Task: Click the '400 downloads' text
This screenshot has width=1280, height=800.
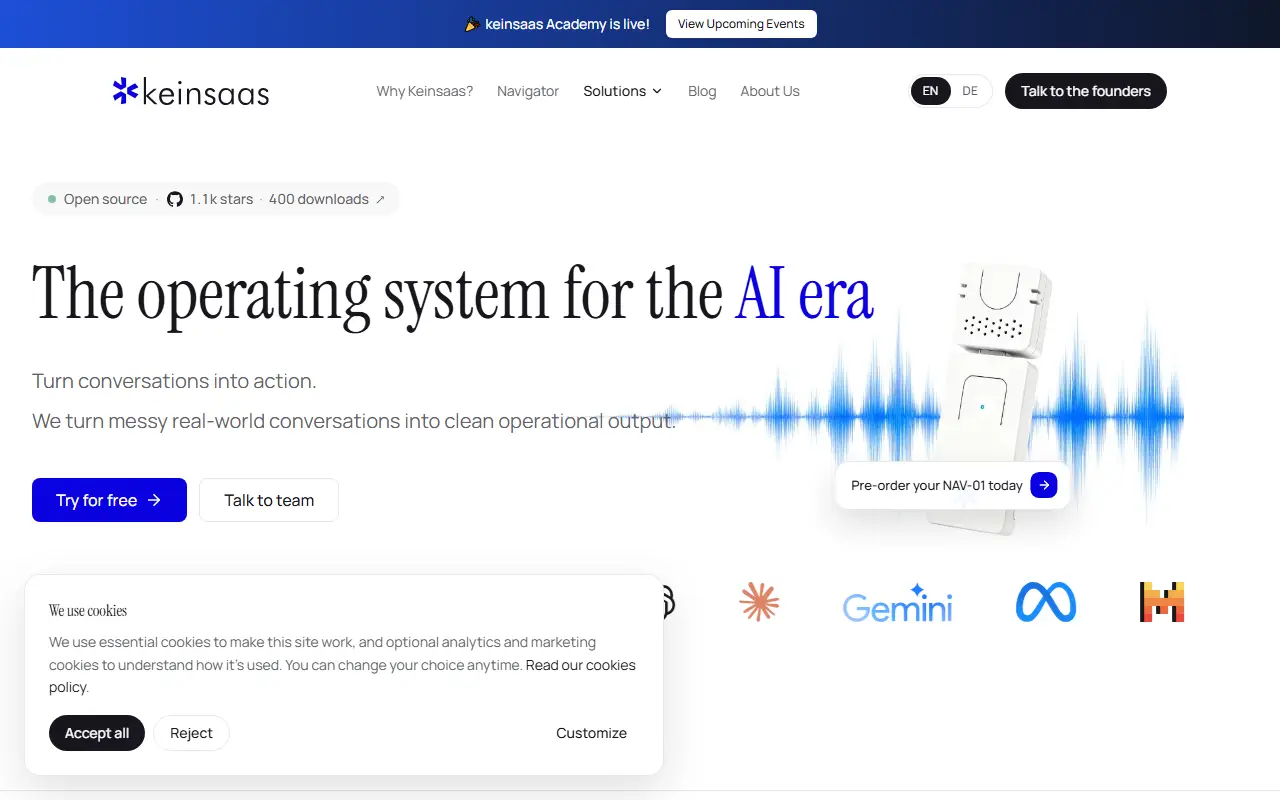Action: point(319,199)
